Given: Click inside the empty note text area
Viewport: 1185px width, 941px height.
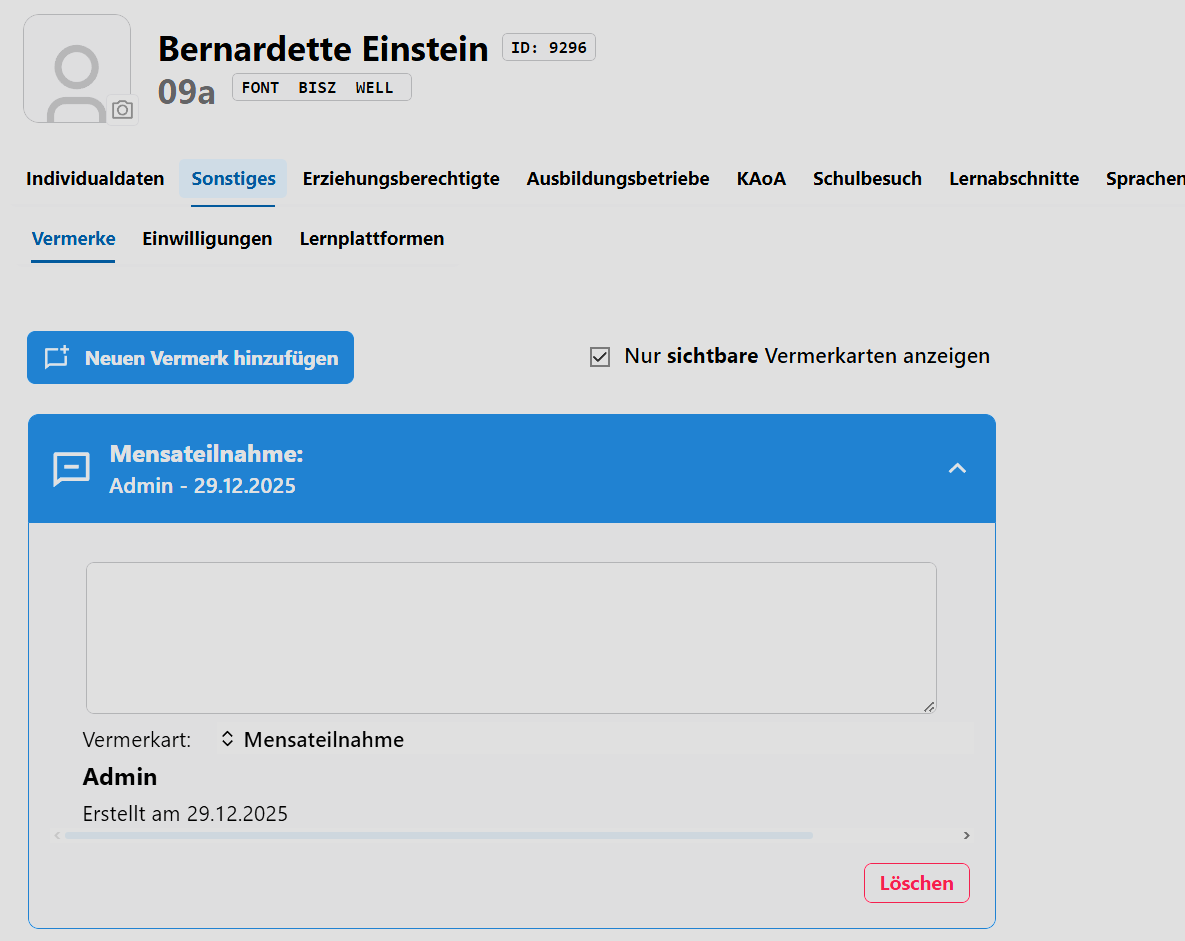Looking at the screenshot, I should 510,635.
